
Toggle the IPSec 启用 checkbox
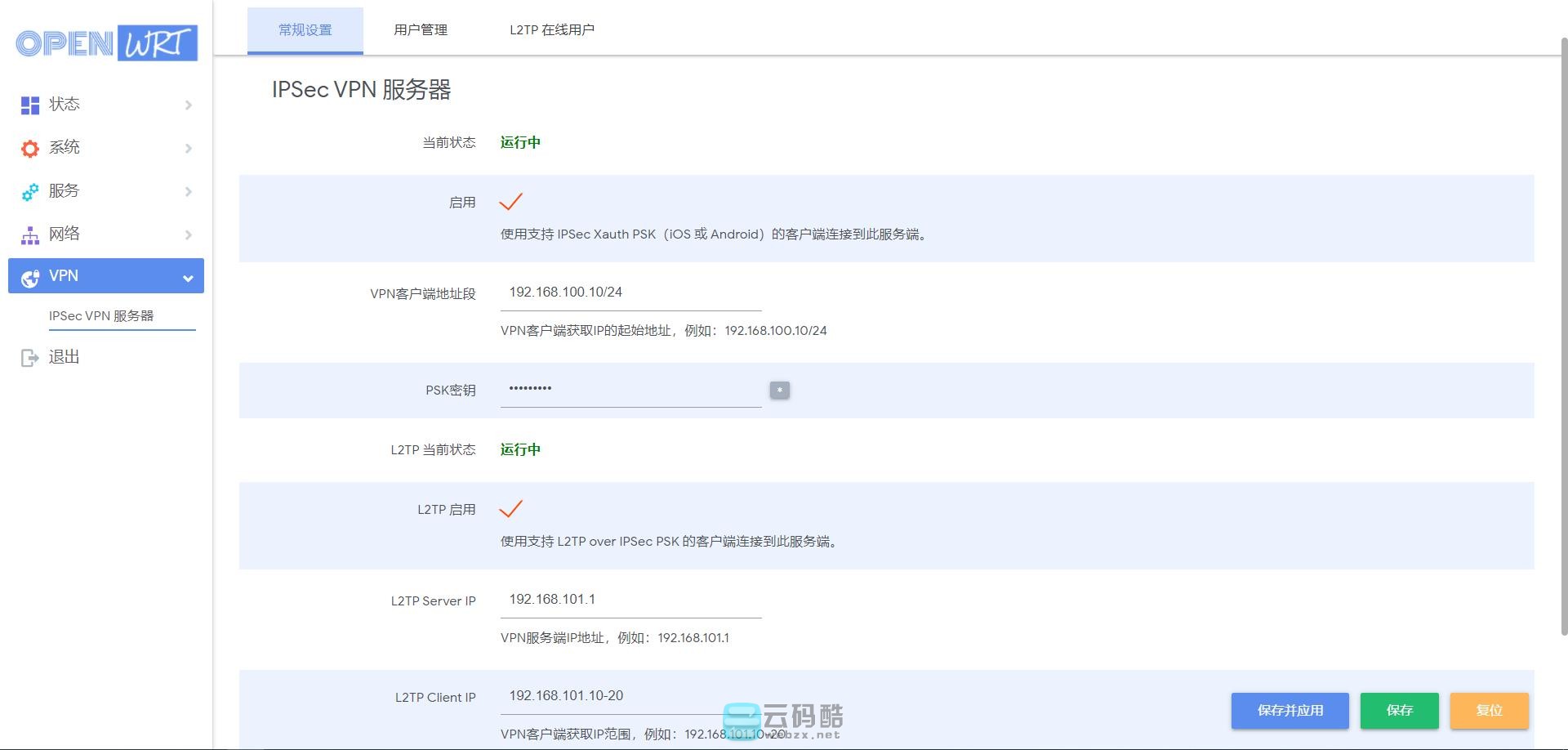tap(510, 202)
